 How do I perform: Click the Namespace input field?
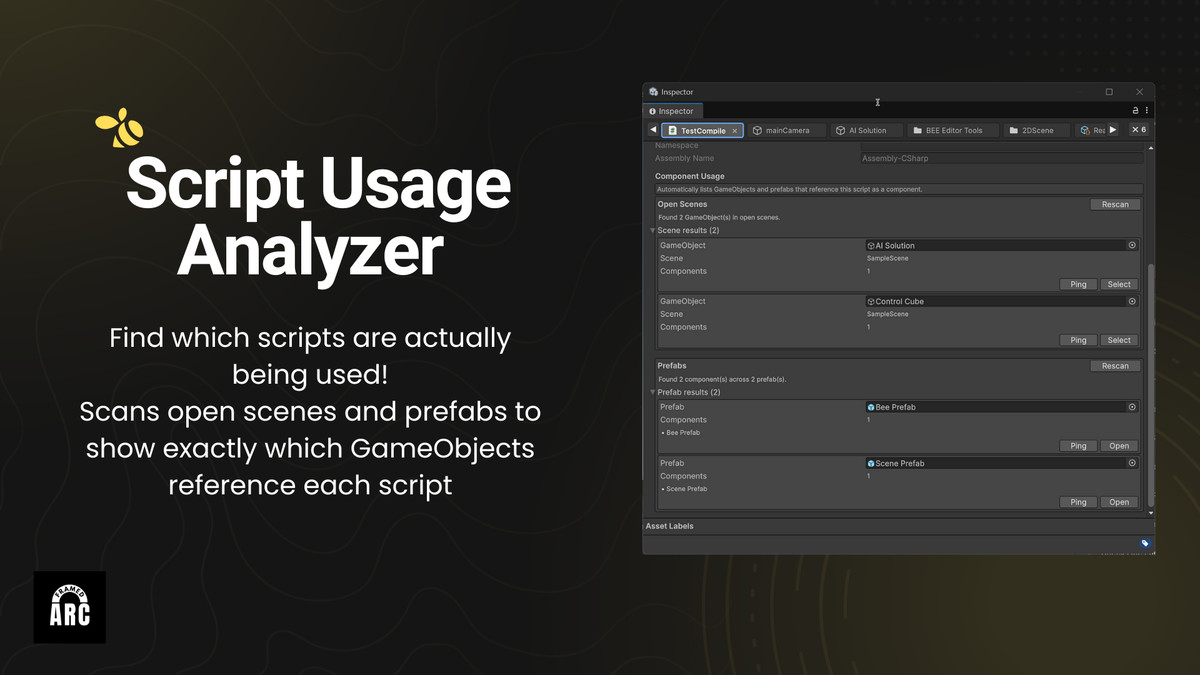1000,145
